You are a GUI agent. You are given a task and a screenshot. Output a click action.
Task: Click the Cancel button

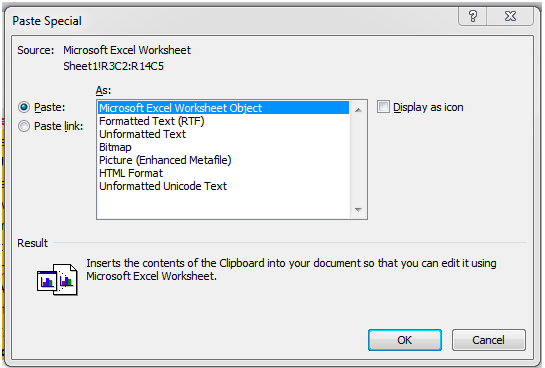[x=489, y=340]
